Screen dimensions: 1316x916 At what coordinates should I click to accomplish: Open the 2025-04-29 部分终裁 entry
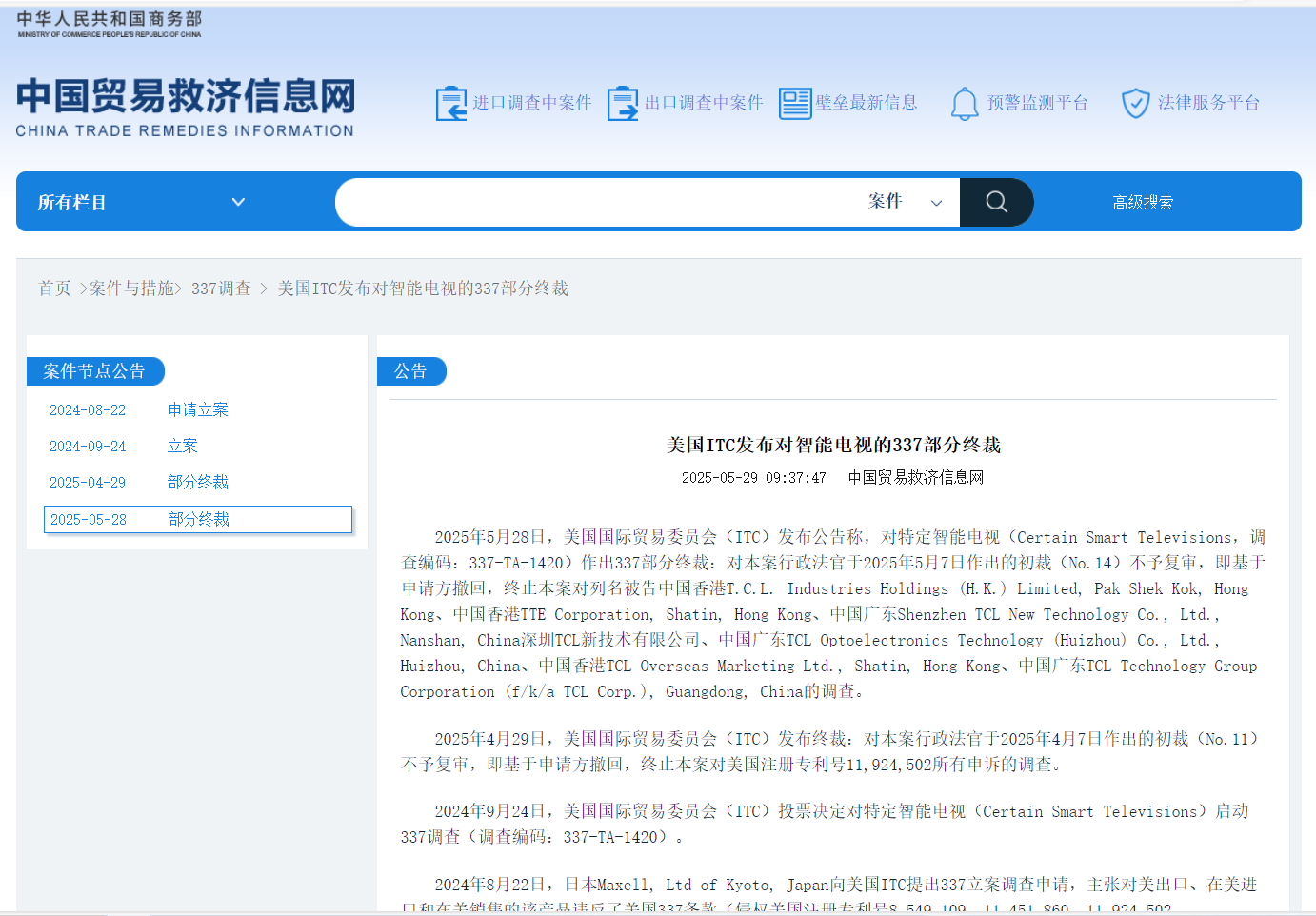198,483
